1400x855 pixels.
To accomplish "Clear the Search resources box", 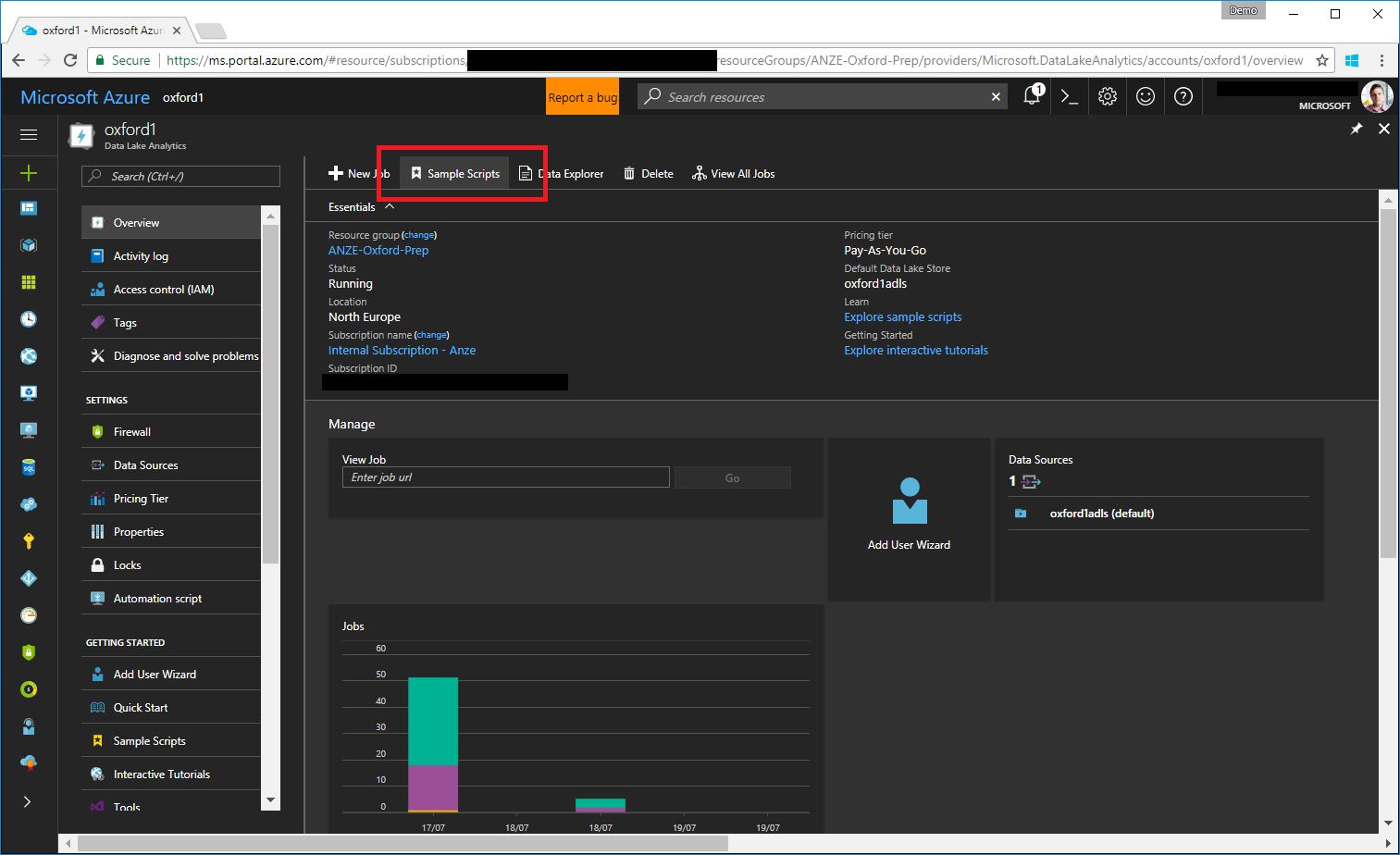I will [996, 96].
